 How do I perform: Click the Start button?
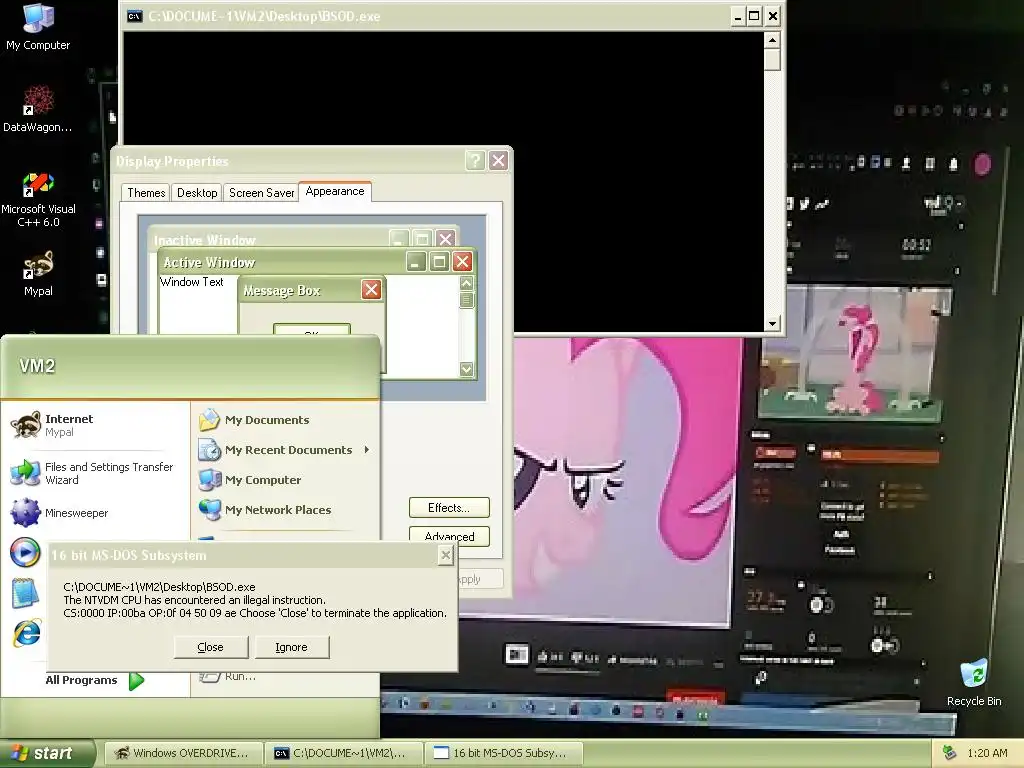[x=46, y=753]
